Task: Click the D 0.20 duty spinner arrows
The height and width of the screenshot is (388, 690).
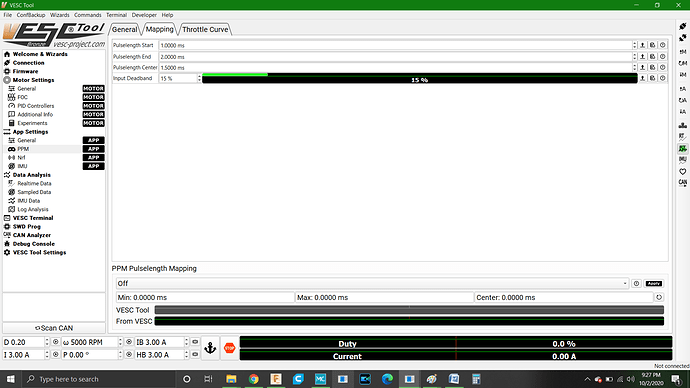Action: (x=47, y=342)
